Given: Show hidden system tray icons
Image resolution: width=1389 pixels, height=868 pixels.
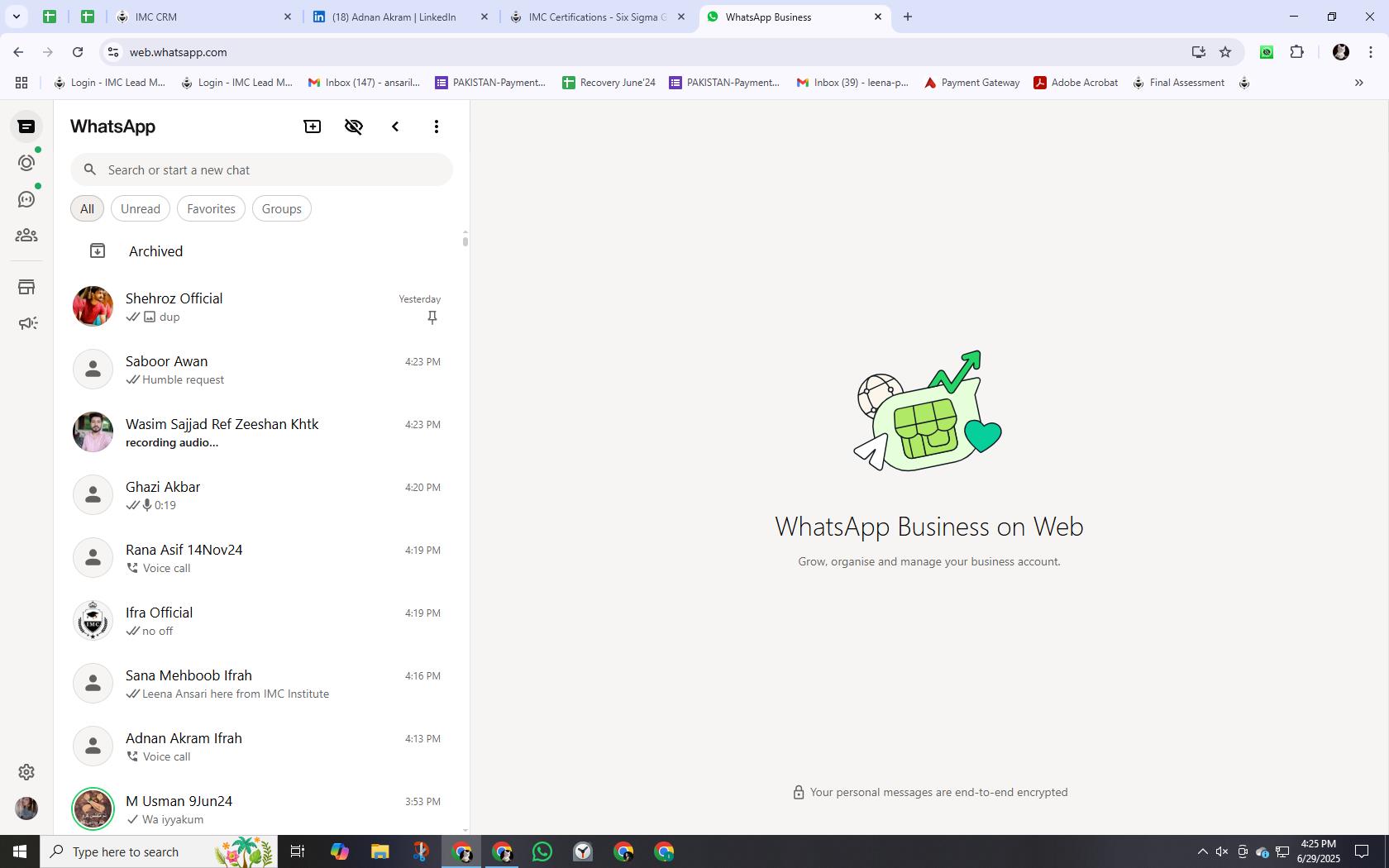Looking at the screenshot, I should (1202, 851).
